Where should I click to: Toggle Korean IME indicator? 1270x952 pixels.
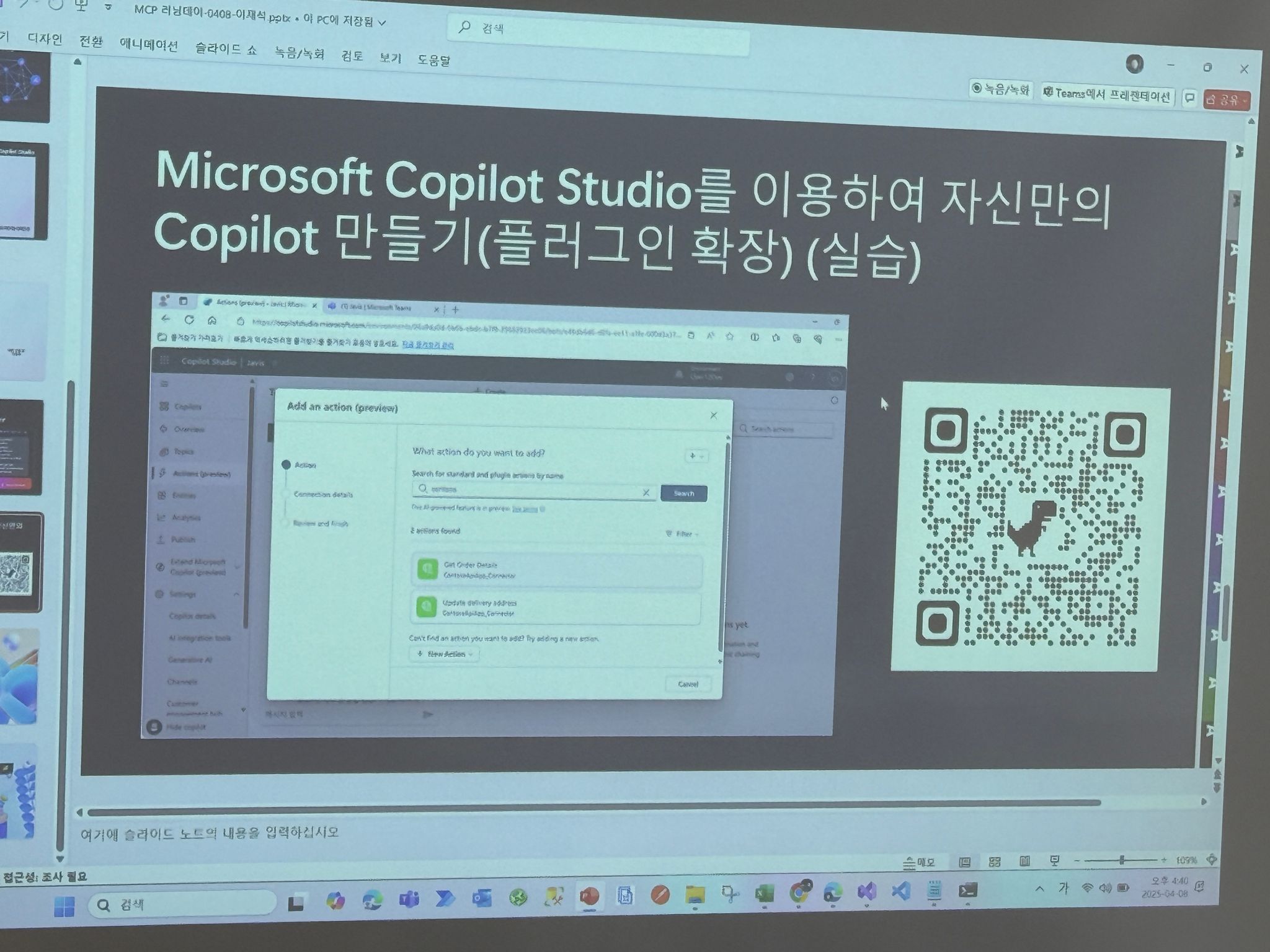tap(1064, 888)
